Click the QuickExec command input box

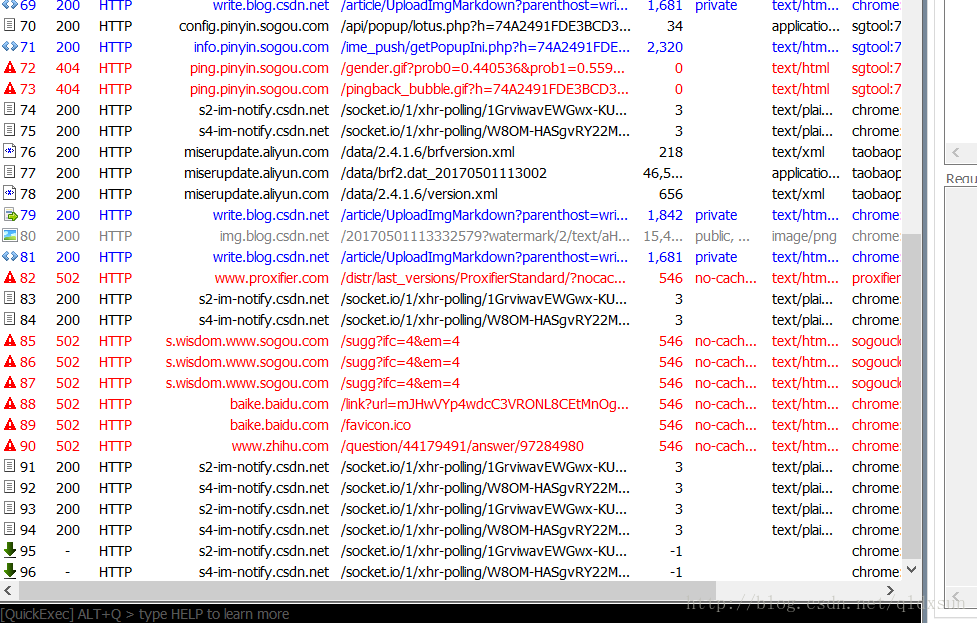pos(460,614)
